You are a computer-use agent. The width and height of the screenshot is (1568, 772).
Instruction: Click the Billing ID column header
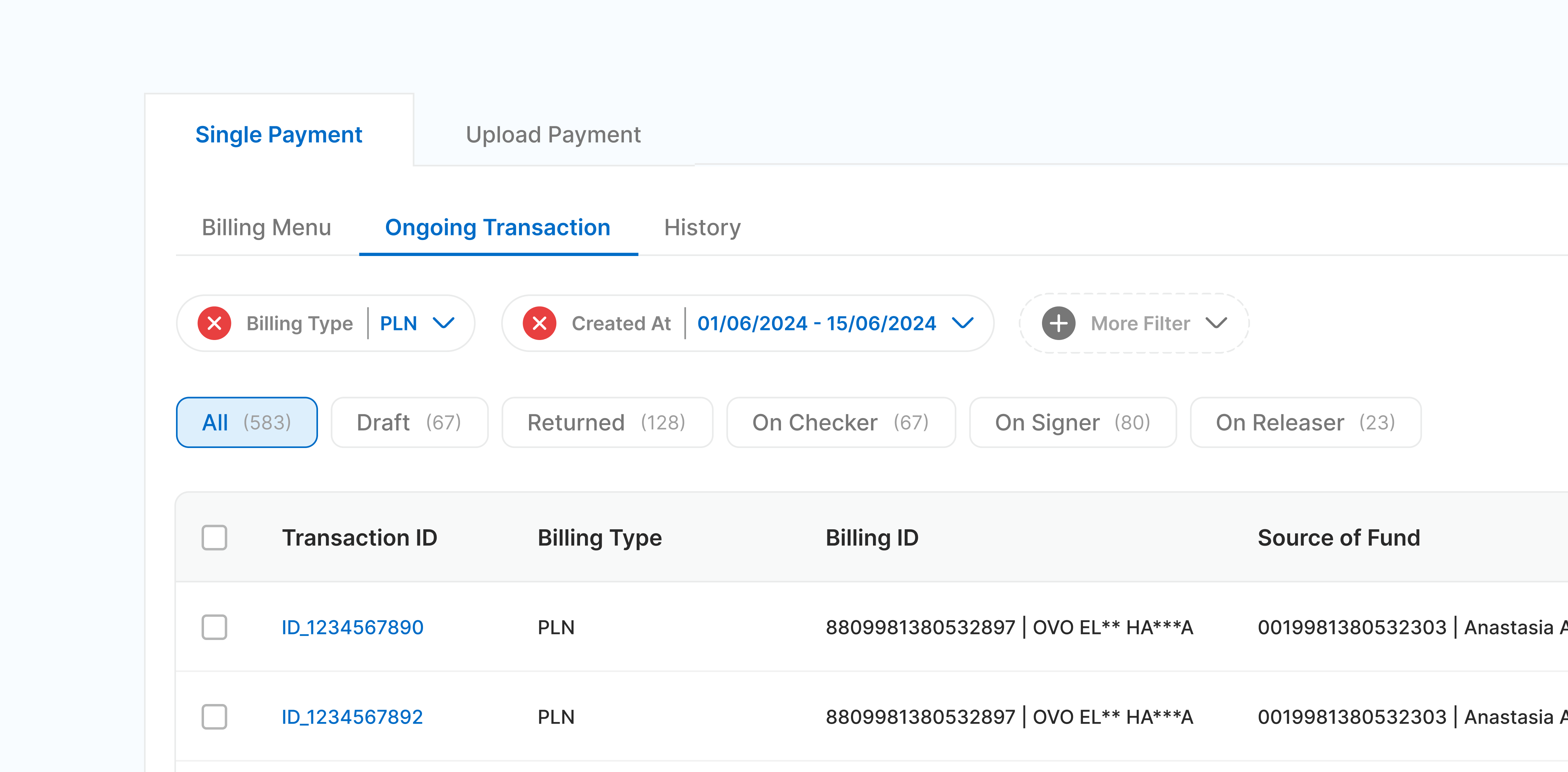[872, 538]
